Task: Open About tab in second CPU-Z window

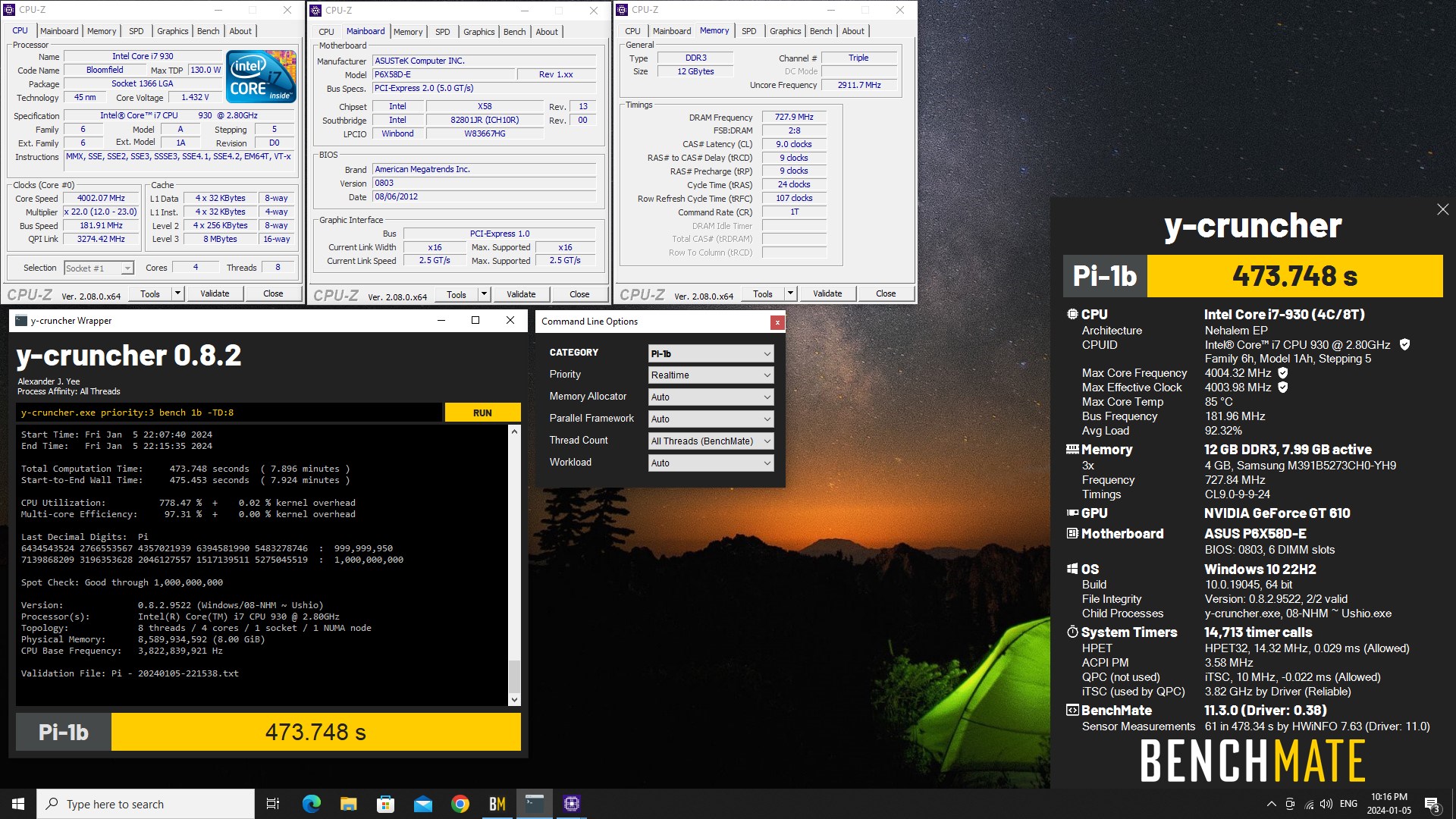Action: (547, 32)
